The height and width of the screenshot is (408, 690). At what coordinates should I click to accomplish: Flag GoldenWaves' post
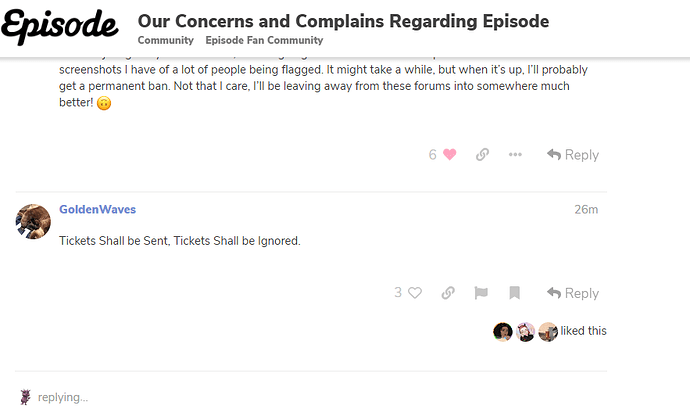click(481, 293)
